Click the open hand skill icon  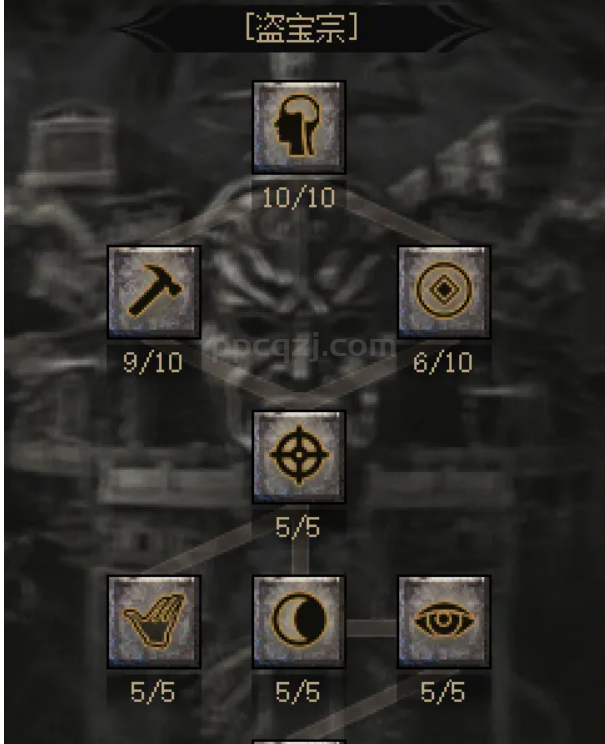(154, 622)
